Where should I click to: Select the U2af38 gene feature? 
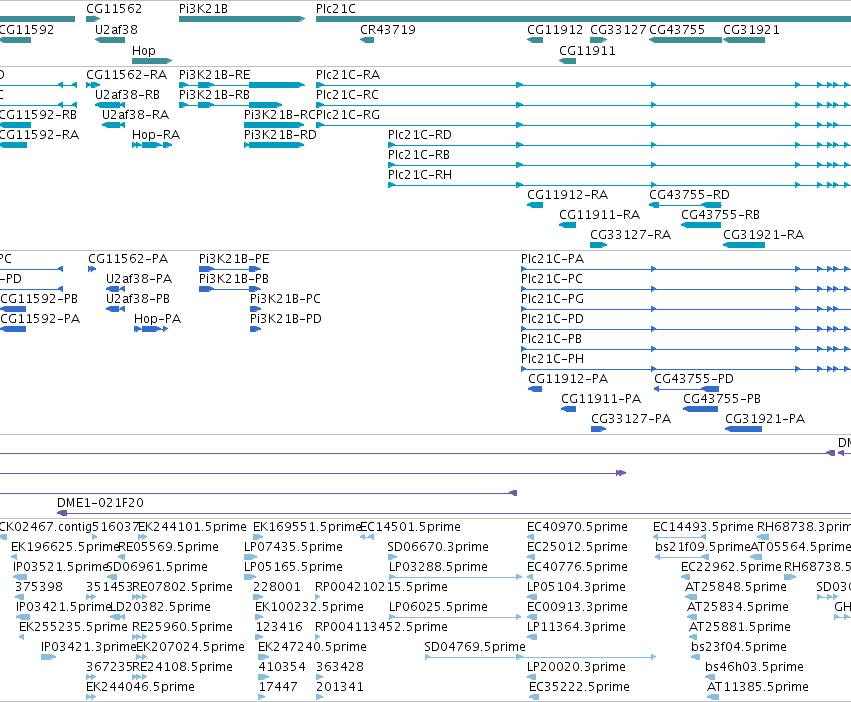pyautogui.click(x=110, y=40)
